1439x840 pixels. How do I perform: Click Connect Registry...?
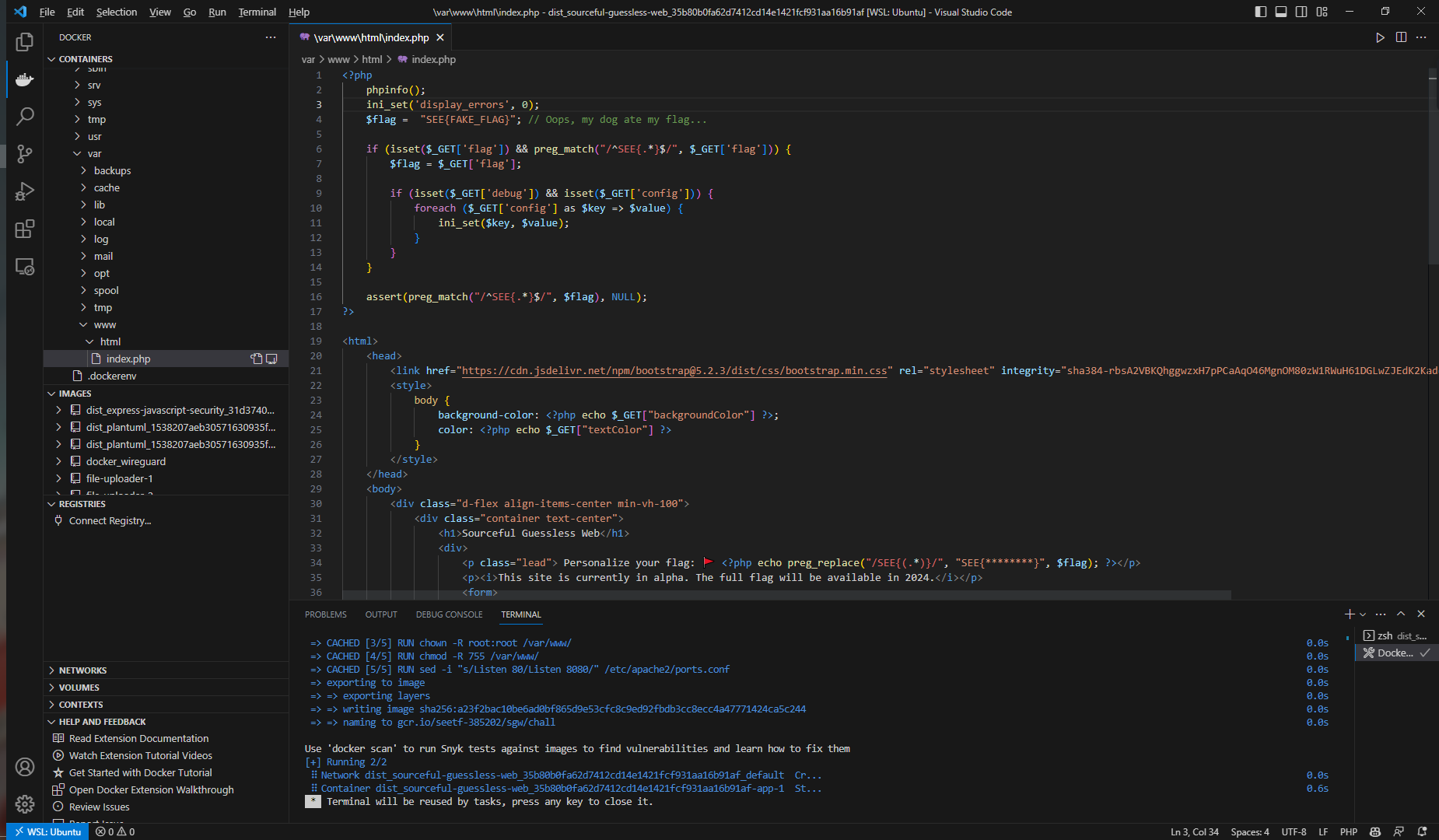point(110,520)
